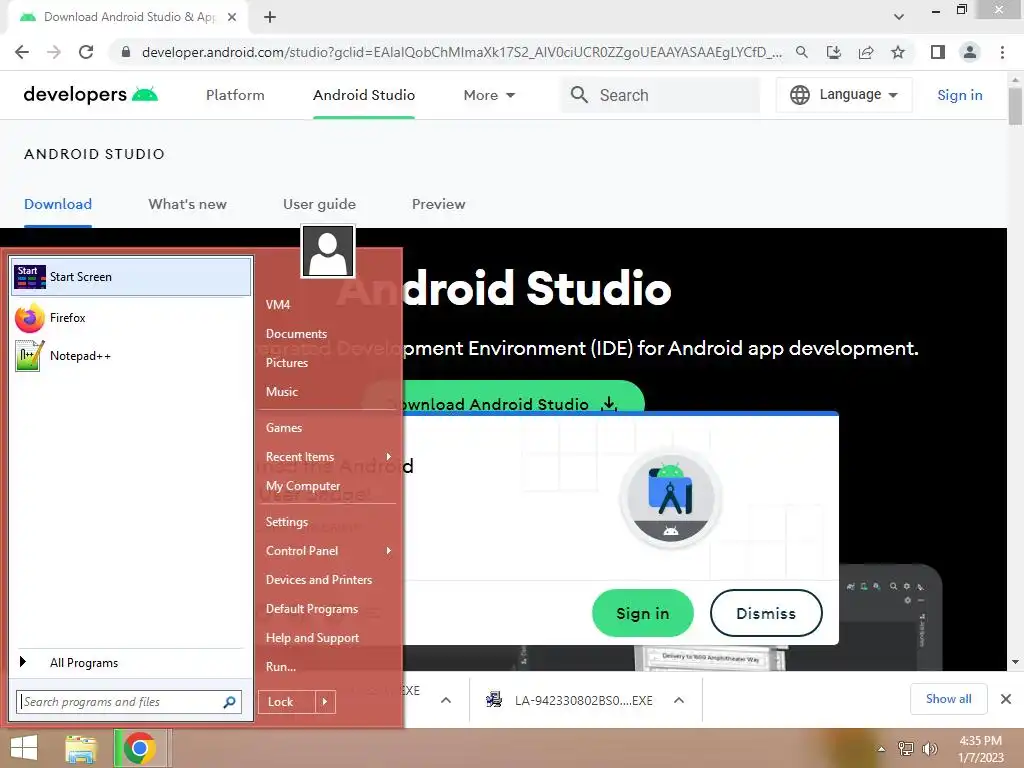Open Settings from Start menu
This screenshot has height=768, width=1024.
tap(287, 522)
